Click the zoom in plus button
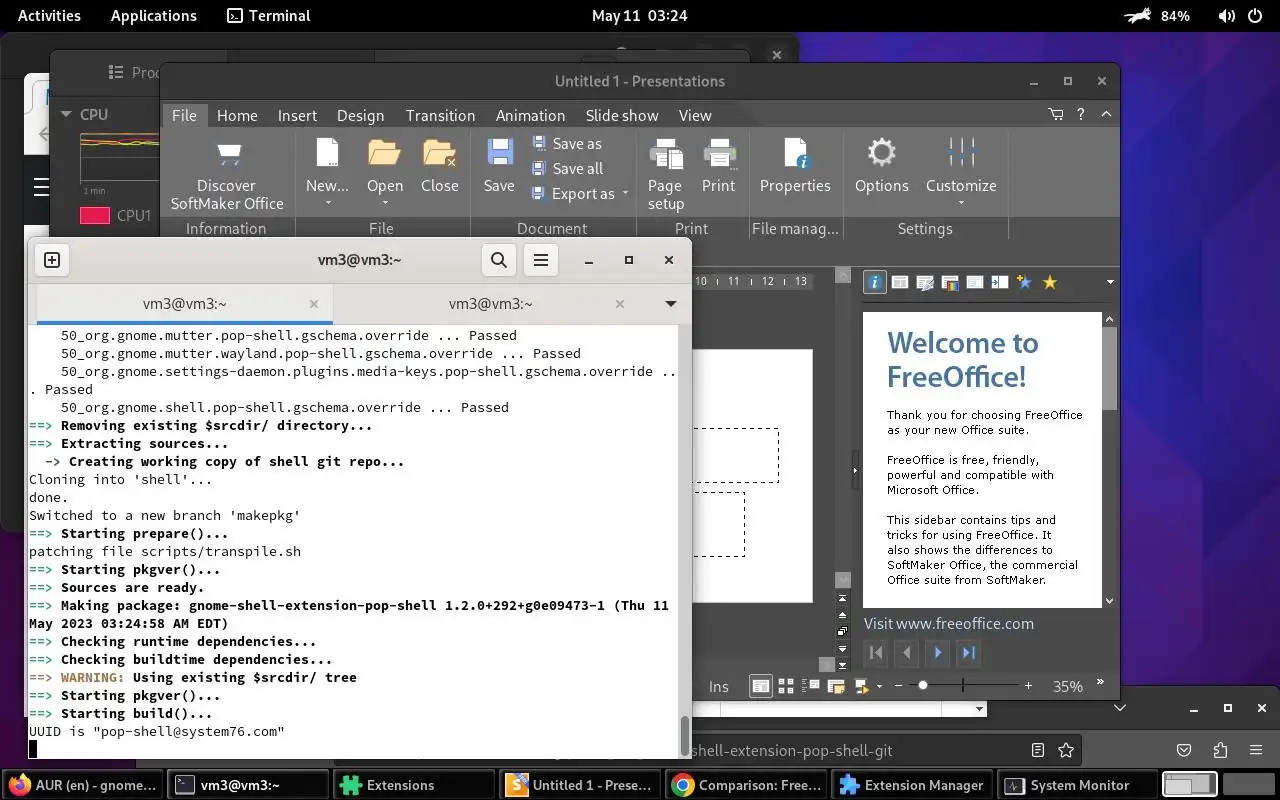1280x800 pixels. (x=1028, y=686)
